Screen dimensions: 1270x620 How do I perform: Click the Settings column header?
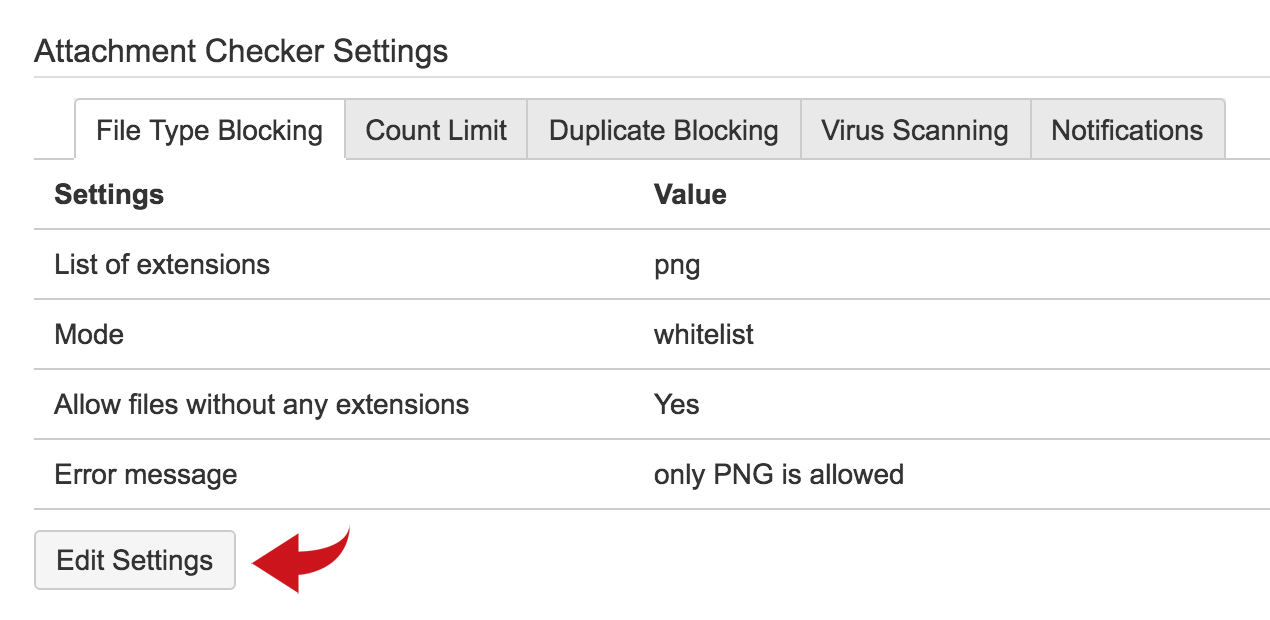pyautogui.click(x=109, y=194)
